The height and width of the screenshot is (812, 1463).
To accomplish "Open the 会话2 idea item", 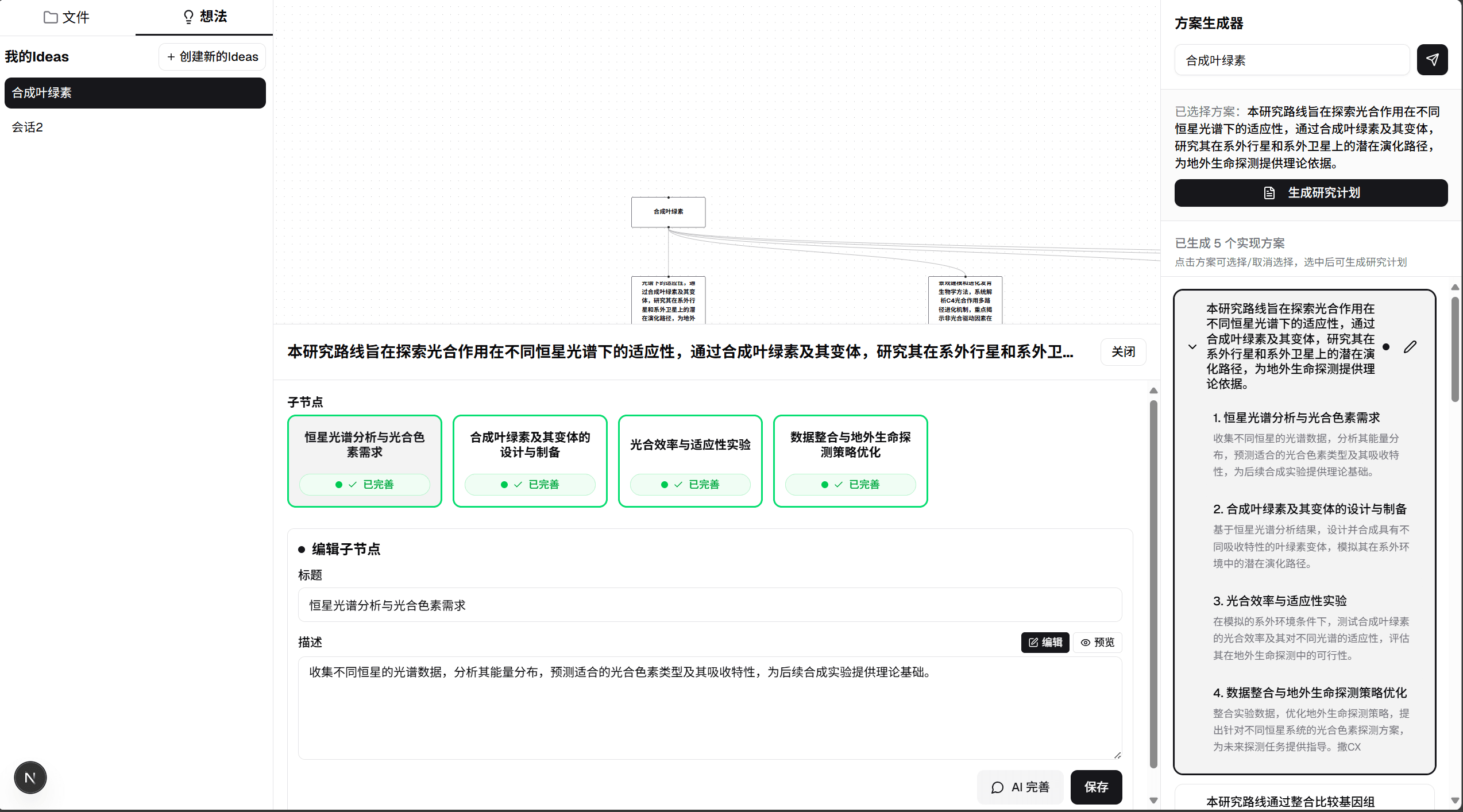I will tap(135, 127).
